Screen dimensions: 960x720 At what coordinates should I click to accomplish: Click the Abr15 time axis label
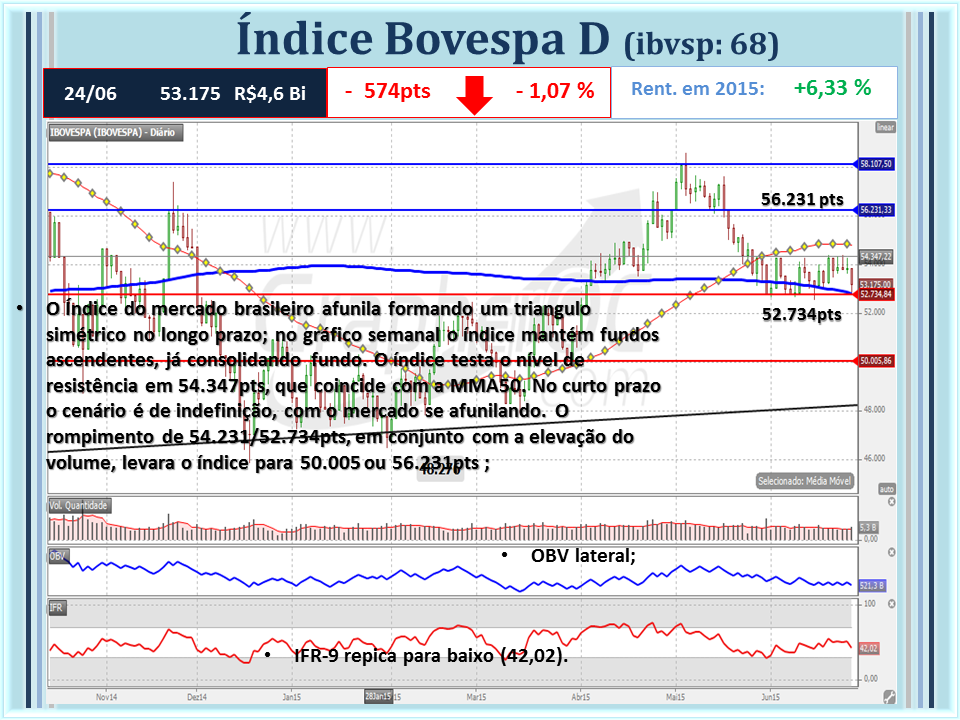coord(580,697)
